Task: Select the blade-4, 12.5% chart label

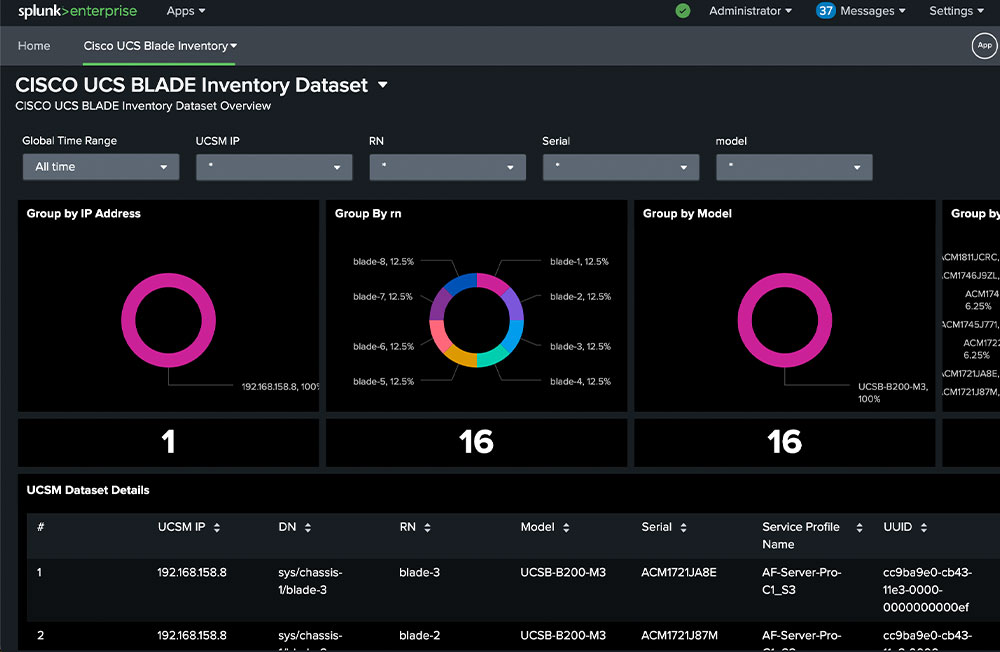Action: tap(580, 382)
